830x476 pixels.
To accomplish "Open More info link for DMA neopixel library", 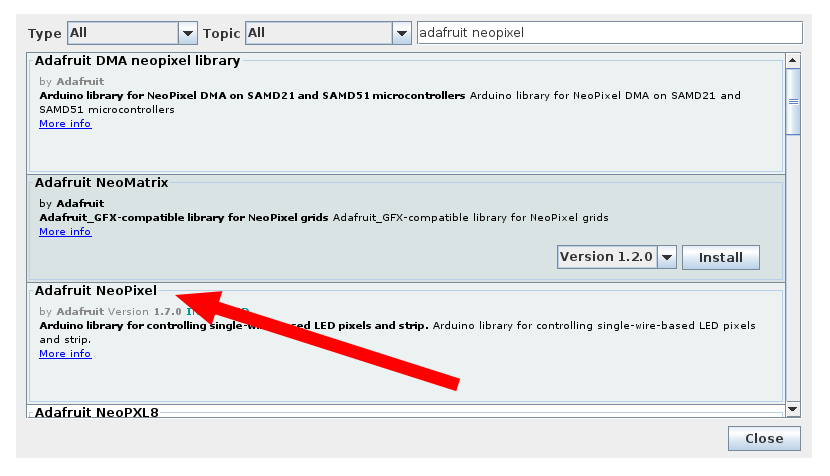I will pyautogui.click(x=65, y=123).
